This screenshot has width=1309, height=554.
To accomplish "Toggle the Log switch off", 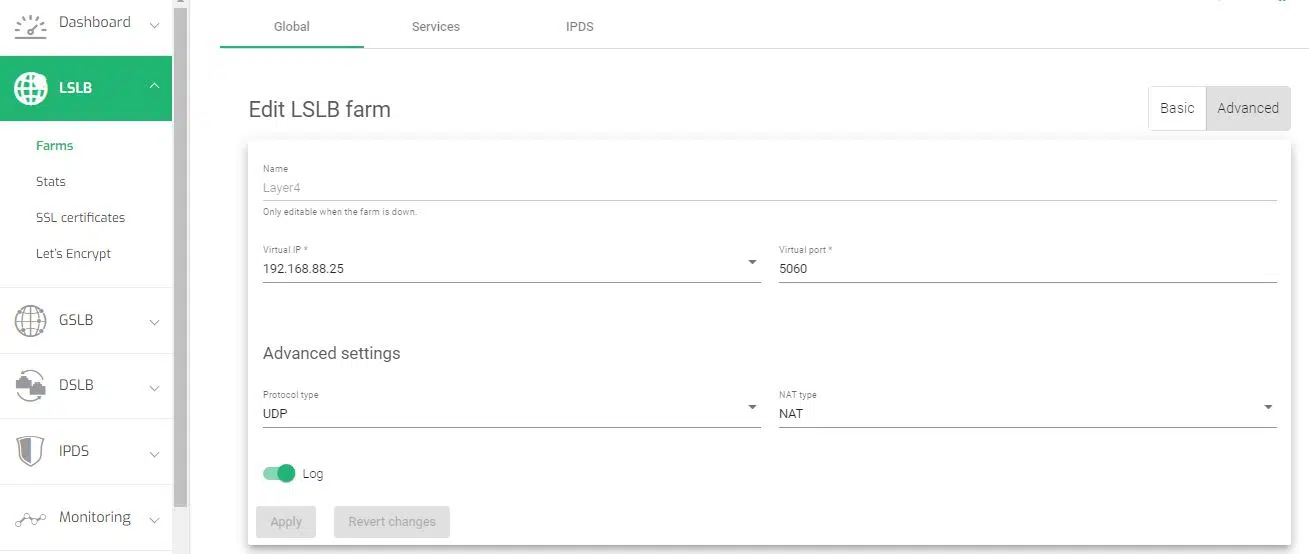I will click(280, 474).
